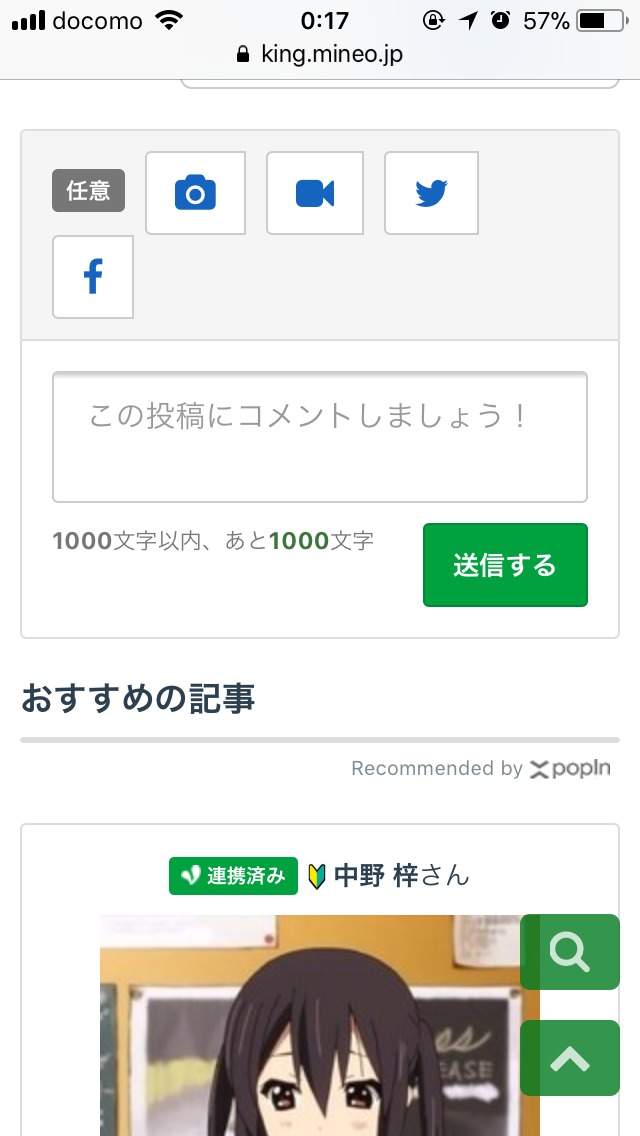This screenshot has width=640, height=1136.
Task: Tap the clock showing 0:17 in status bar
Action: coord(324,20)
